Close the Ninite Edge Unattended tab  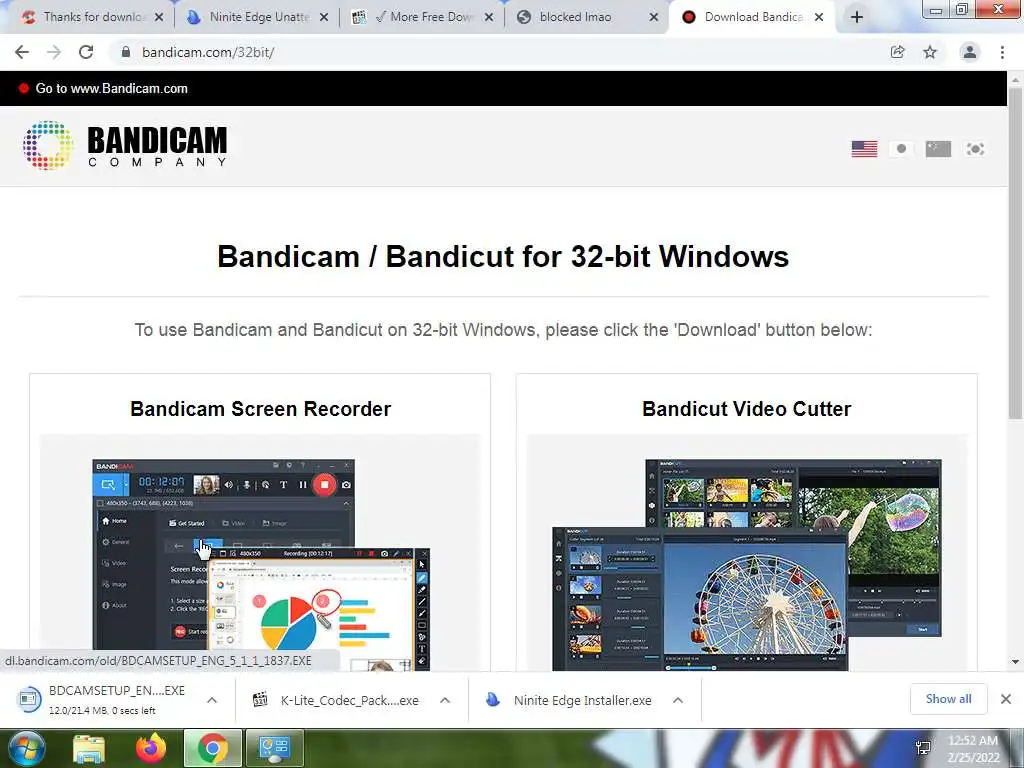[324, 18]
